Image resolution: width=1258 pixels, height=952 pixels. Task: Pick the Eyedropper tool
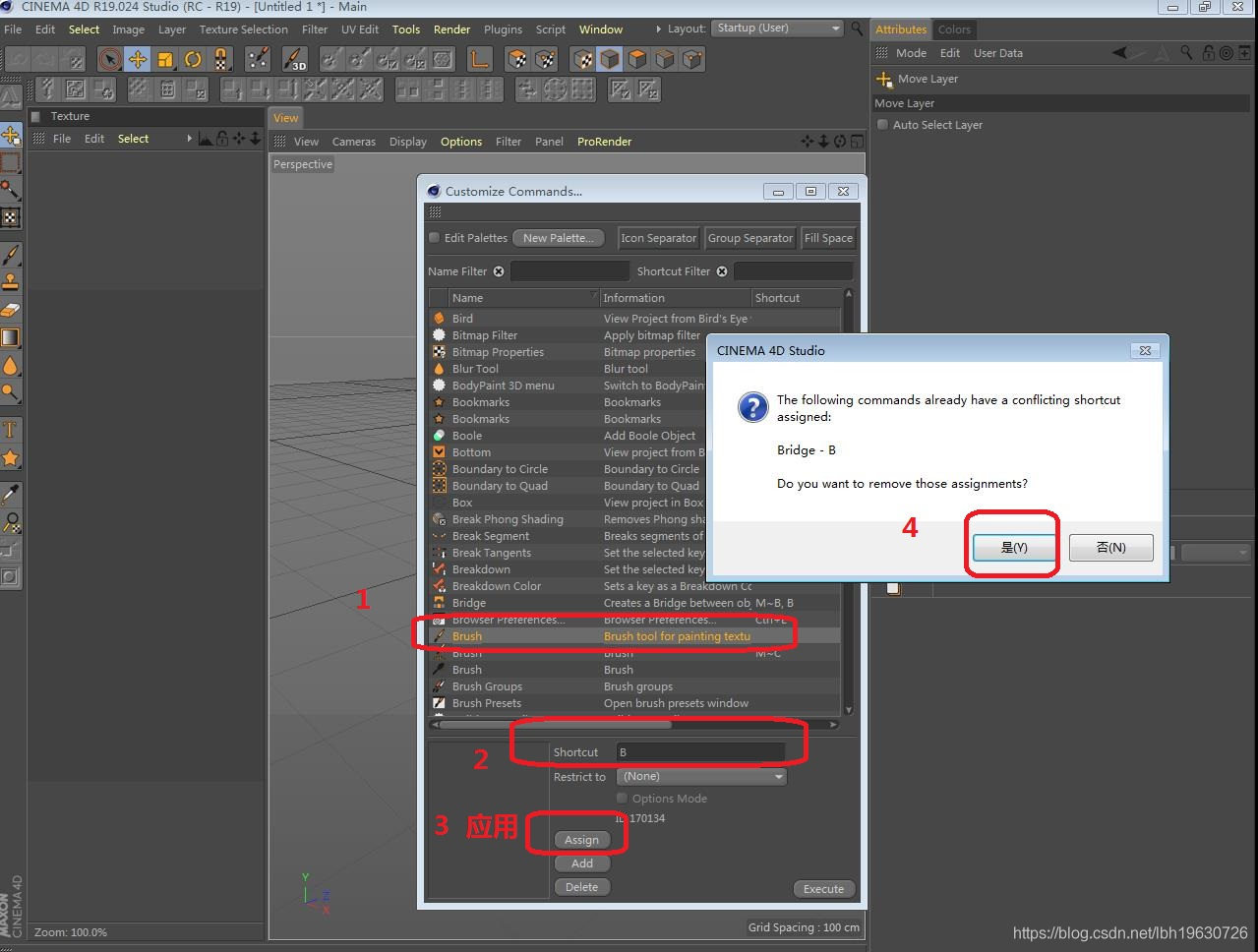(x=10, y=494)
